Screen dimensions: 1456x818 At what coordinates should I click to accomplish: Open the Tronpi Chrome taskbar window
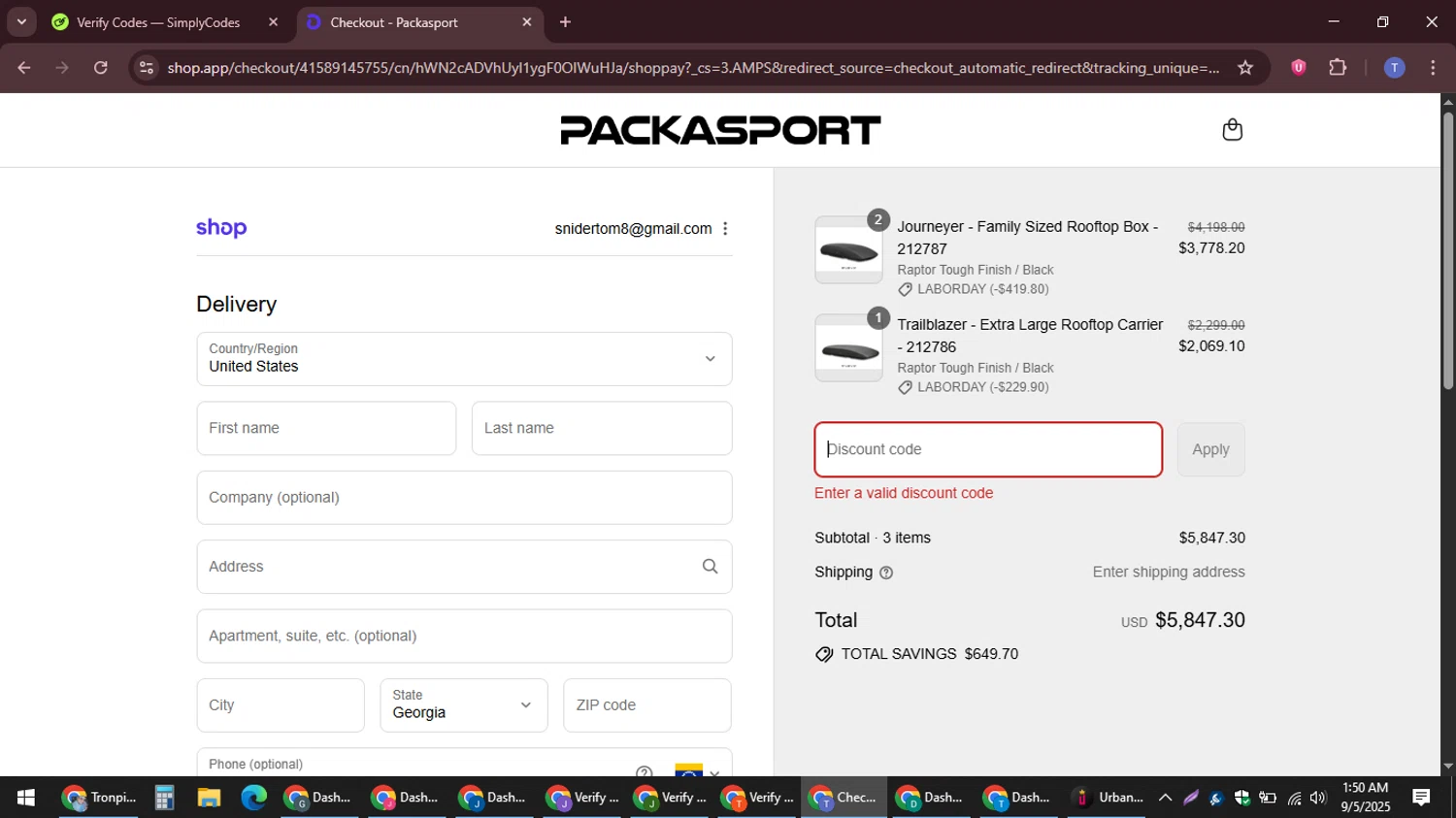coord(100,798)
